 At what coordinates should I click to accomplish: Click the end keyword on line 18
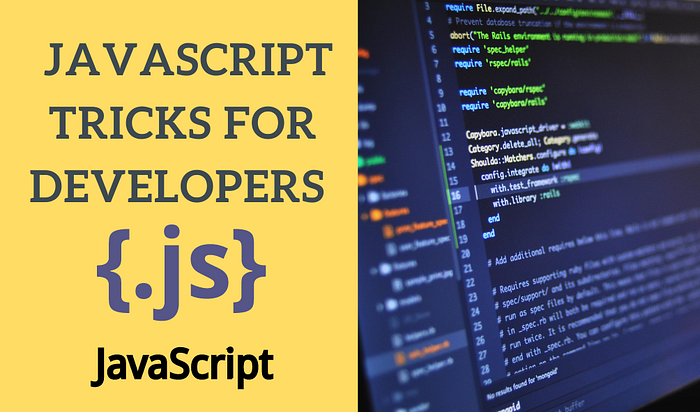pos(494,218)
